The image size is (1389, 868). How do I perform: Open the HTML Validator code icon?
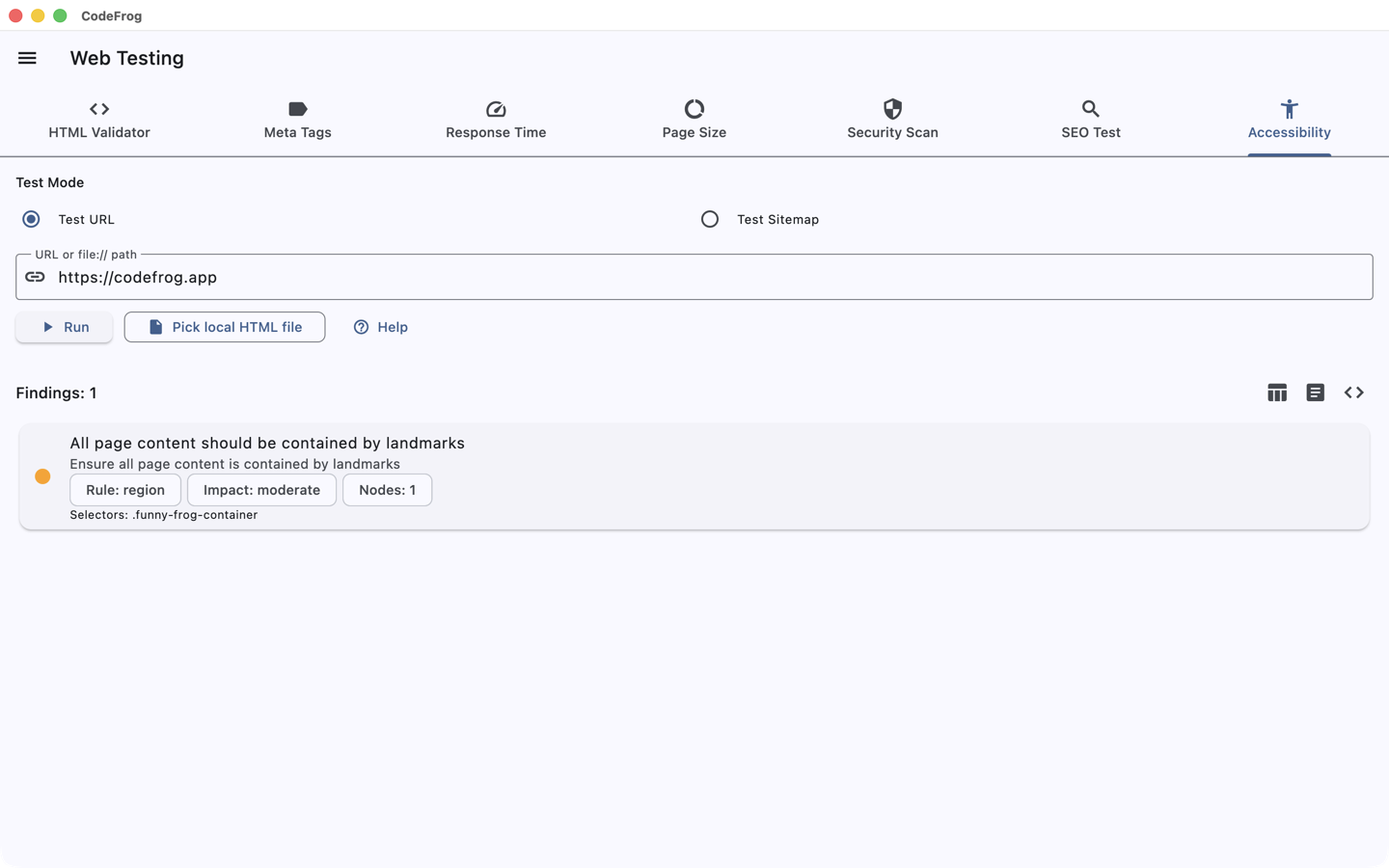click(x=99, y=109)
